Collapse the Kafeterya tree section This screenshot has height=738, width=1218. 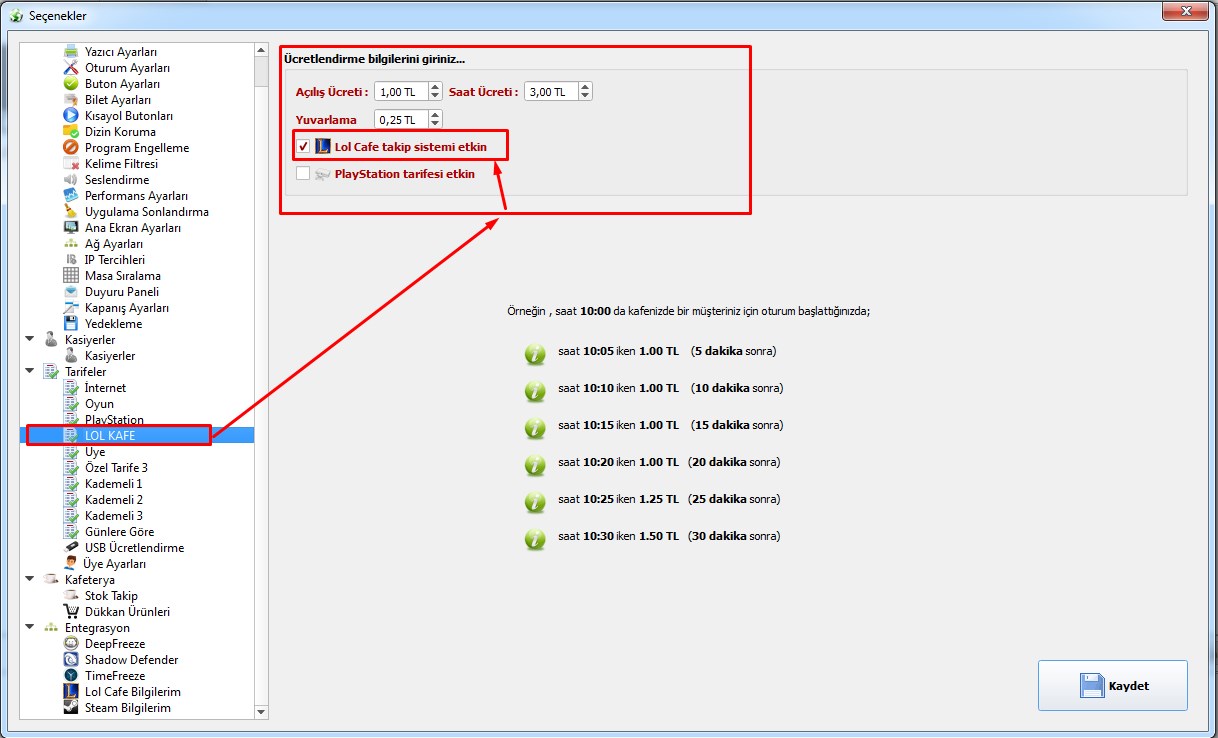[30, 580]
